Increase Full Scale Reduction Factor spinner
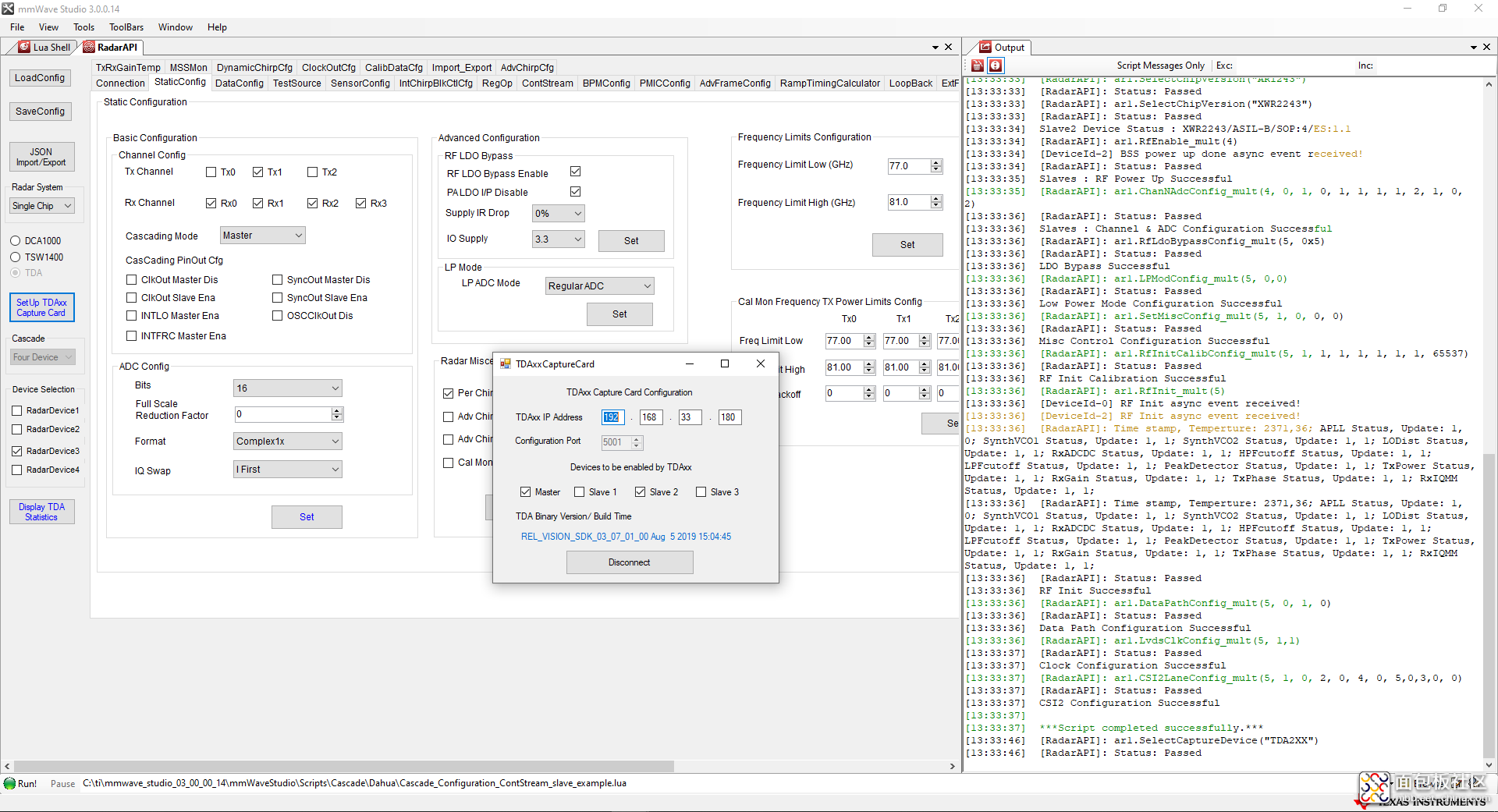 coord(337,411)
